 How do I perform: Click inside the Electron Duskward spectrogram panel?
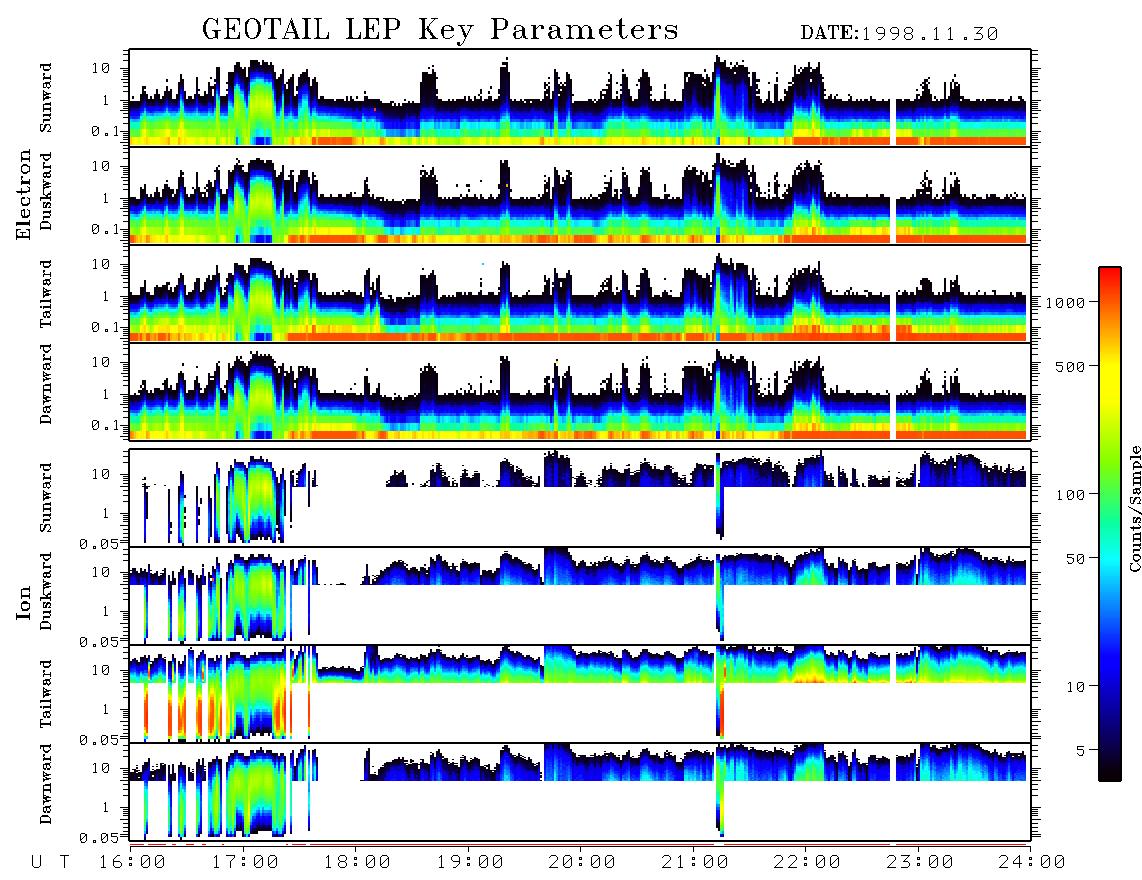(580, 195)
